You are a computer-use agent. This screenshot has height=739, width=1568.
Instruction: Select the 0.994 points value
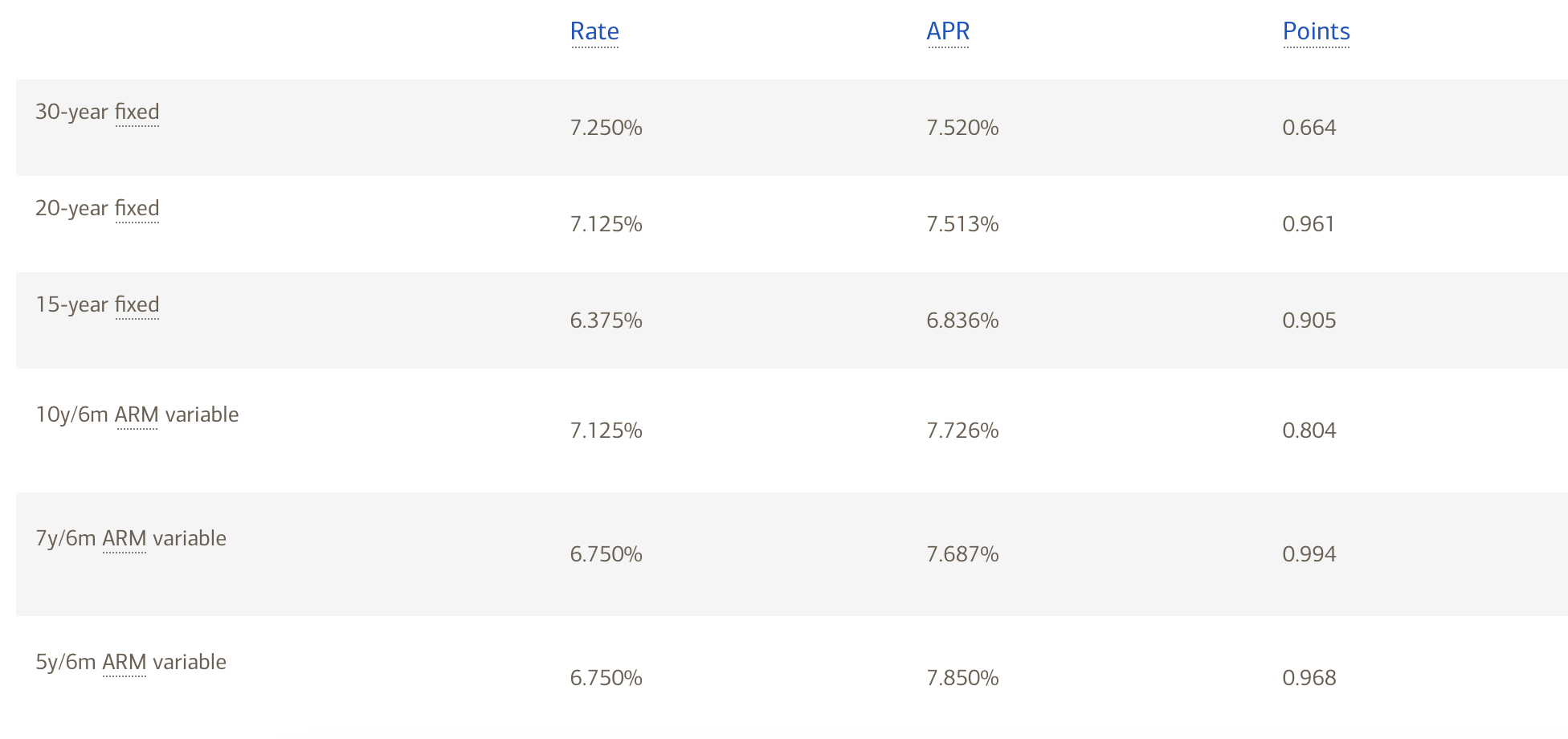tap(1309, 554)
